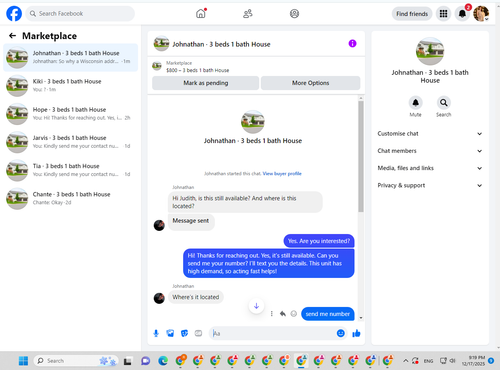Click the 'Message sent' bubble

click(191, 221)
